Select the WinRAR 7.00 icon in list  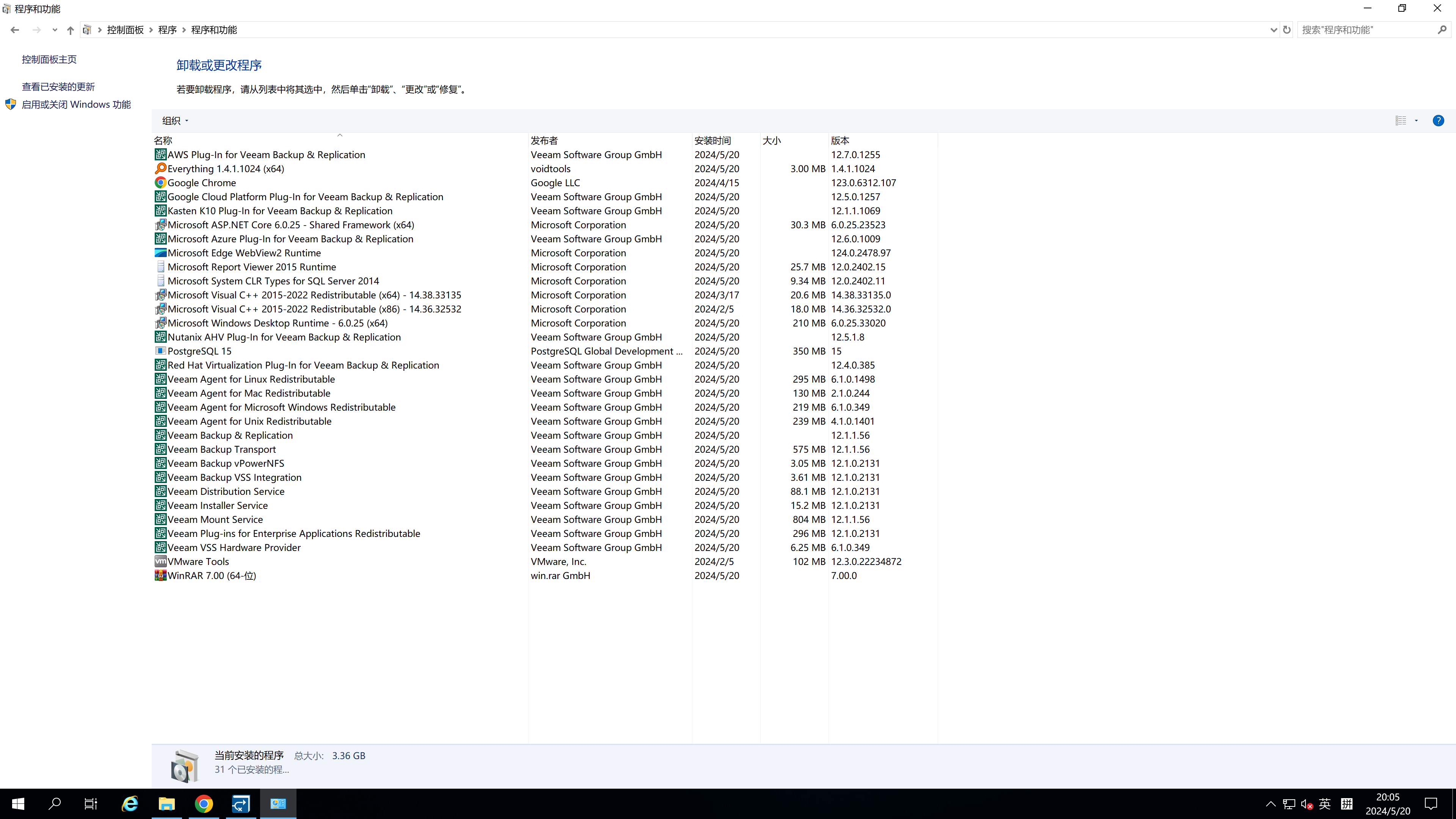160,576
